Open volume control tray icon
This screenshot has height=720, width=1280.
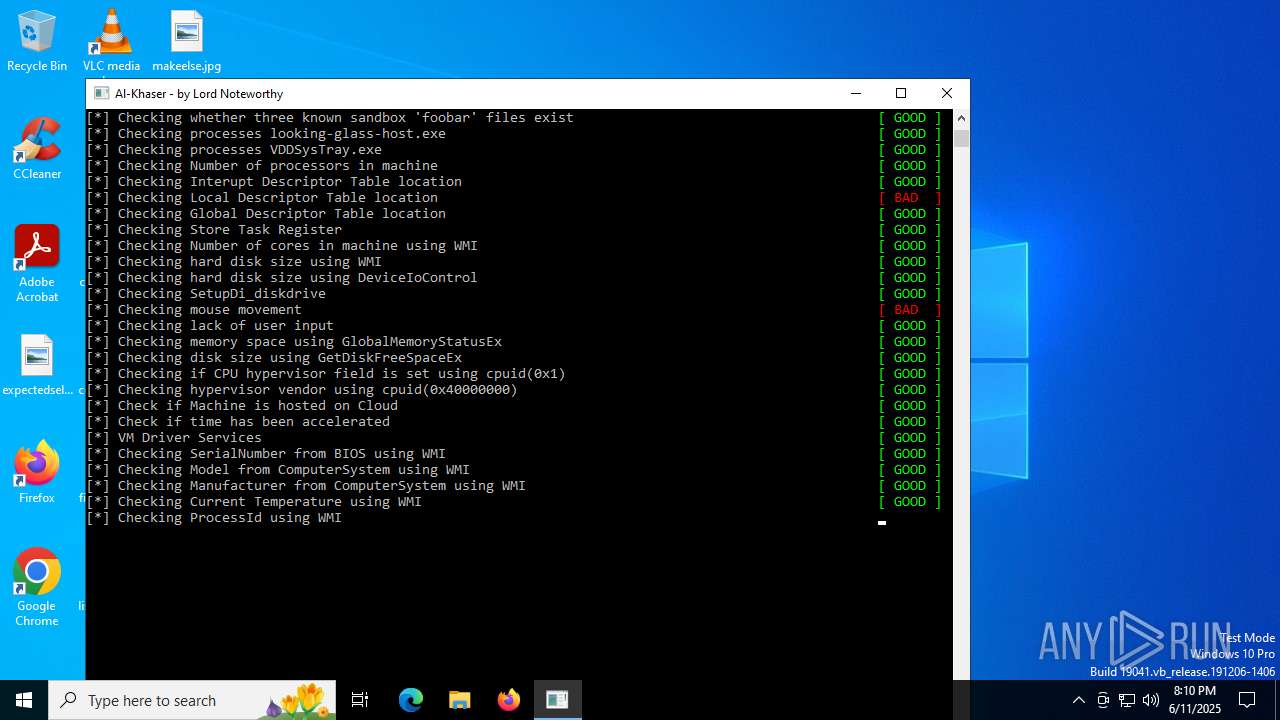[1151, 700]
